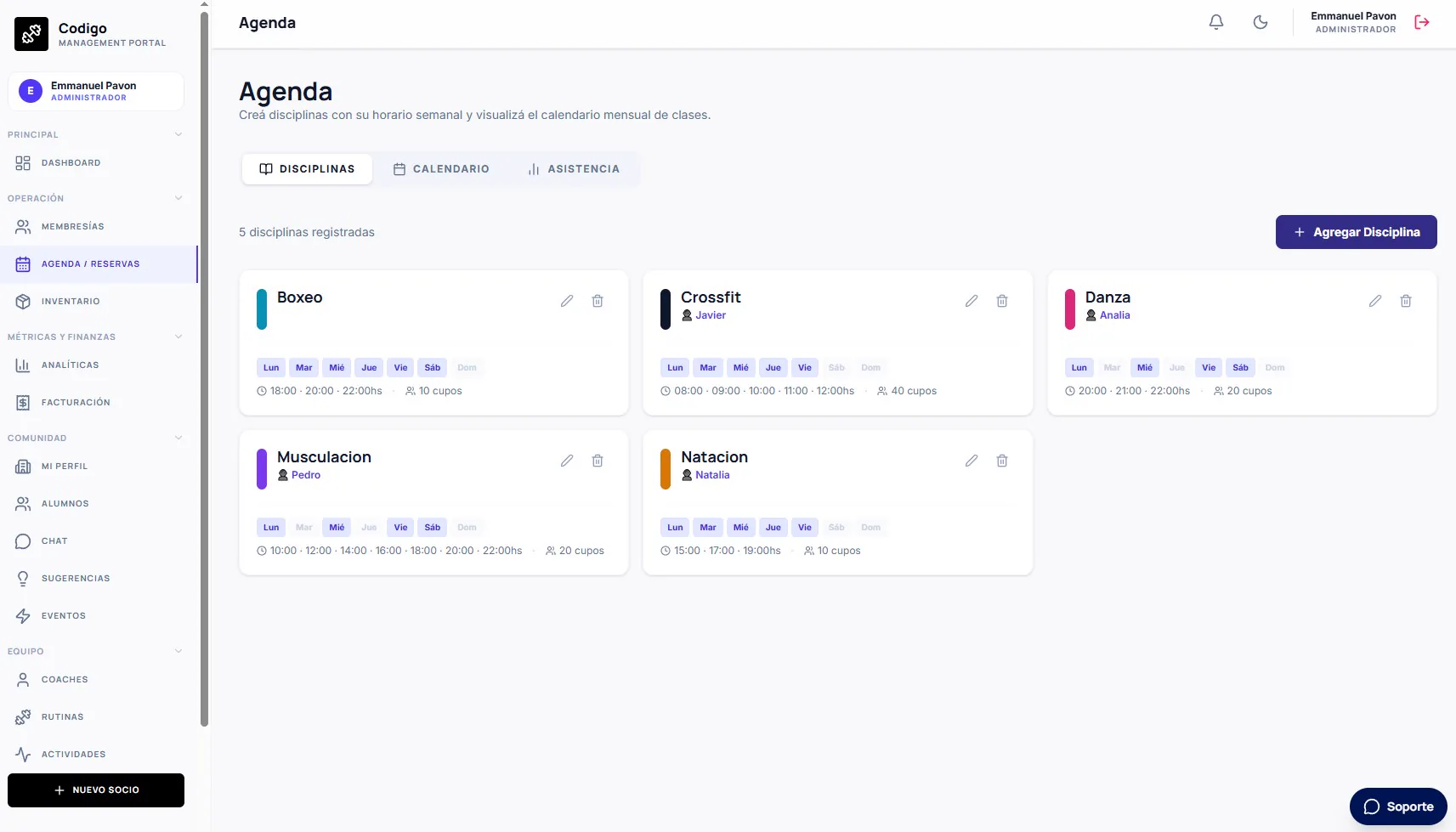The image size is (1456, 832).
Task: Toggle the Dom day chip on Boxeo
Action: pos(467,368)
